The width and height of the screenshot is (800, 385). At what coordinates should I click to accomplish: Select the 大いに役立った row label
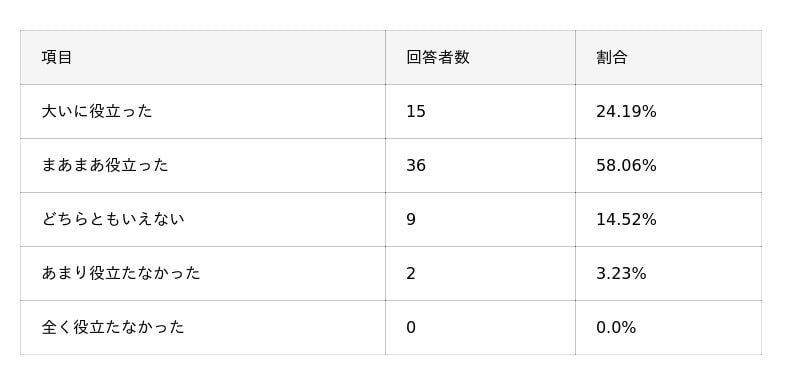pos(97,112)
